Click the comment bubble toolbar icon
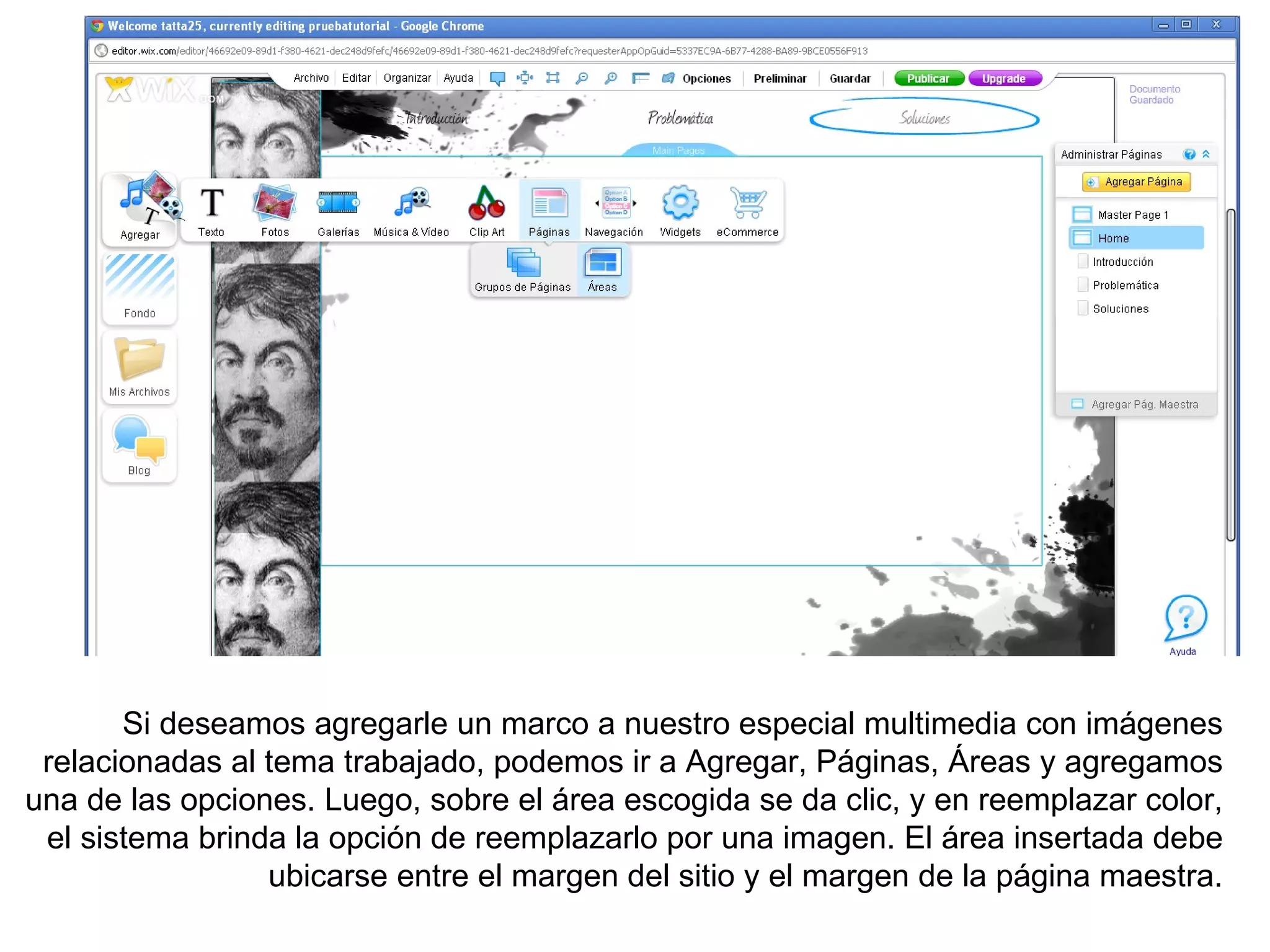The height and width of the screenshot is (952, 1270). tap(497, 78)
